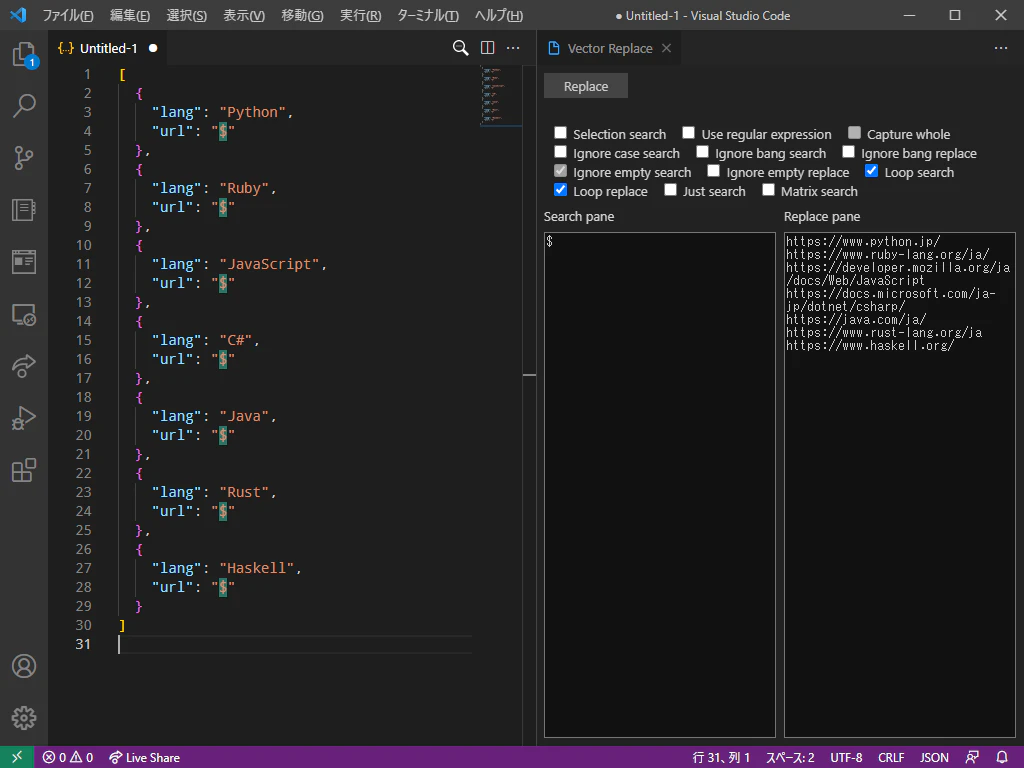
Task: Open the 表示(V) menu
Action: click(244, 15)
